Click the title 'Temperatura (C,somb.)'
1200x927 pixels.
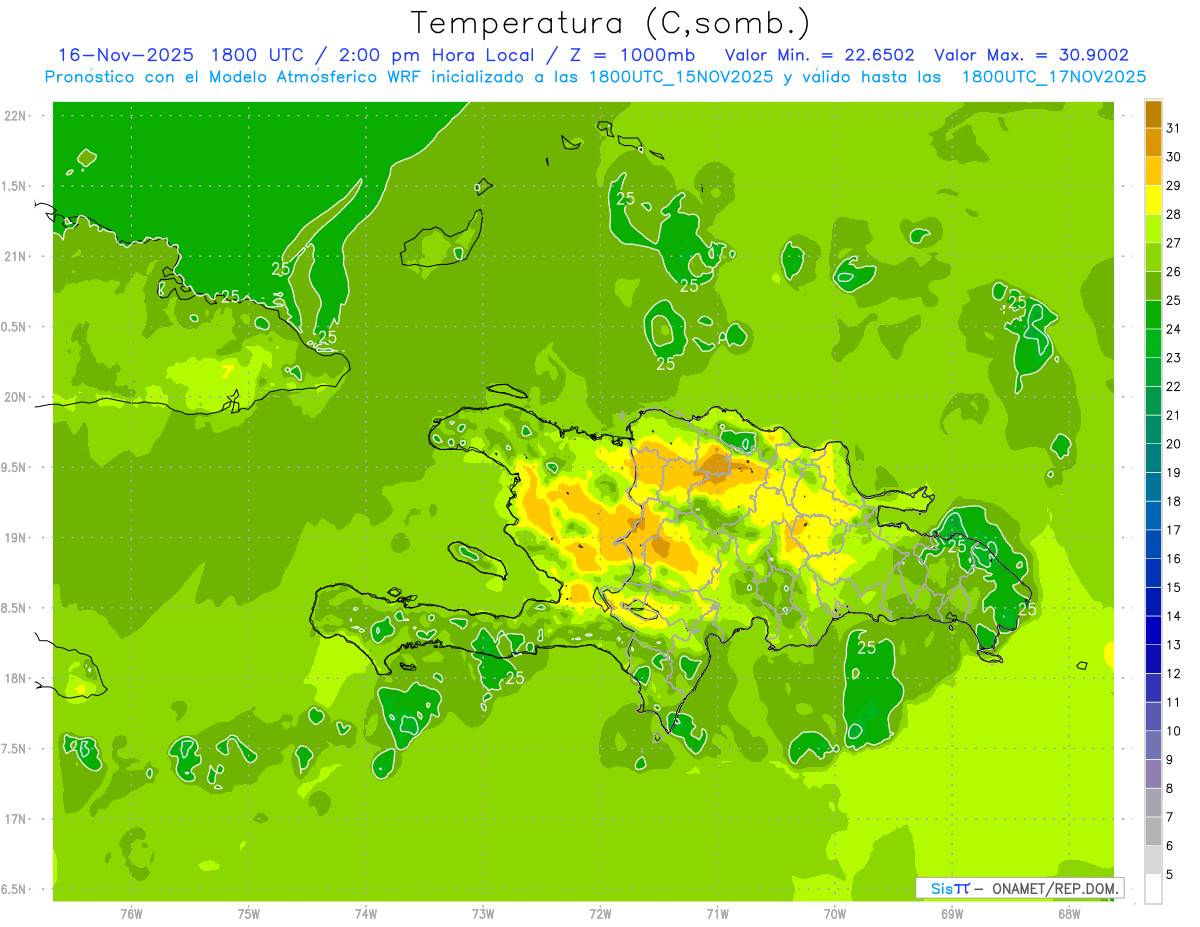pyautogui.click(x=611, y=23)
